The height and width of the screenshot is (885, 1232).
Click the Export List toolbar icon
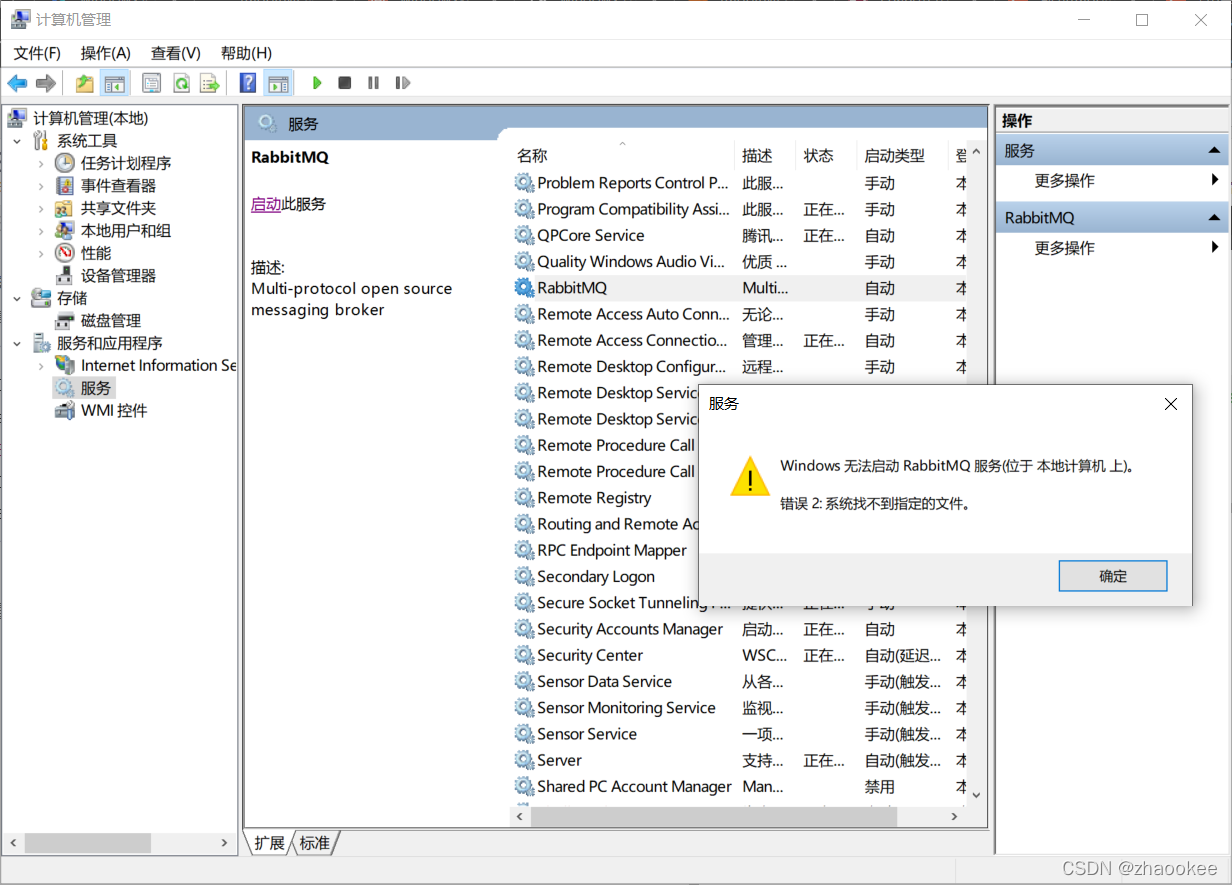pyautogui.click(x=209, y=83)
